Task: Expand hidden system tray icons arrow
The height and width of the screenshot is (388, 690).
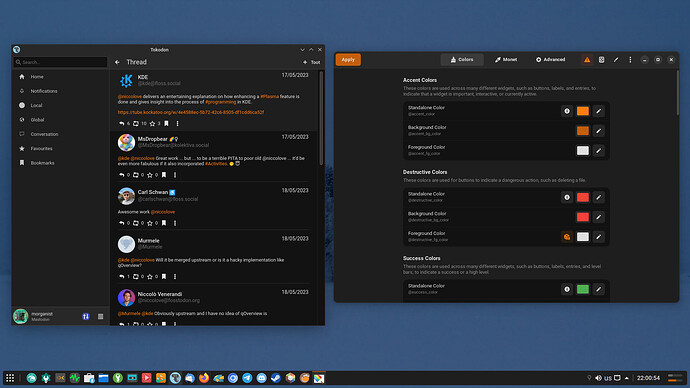Action: [x=627, y=378]
